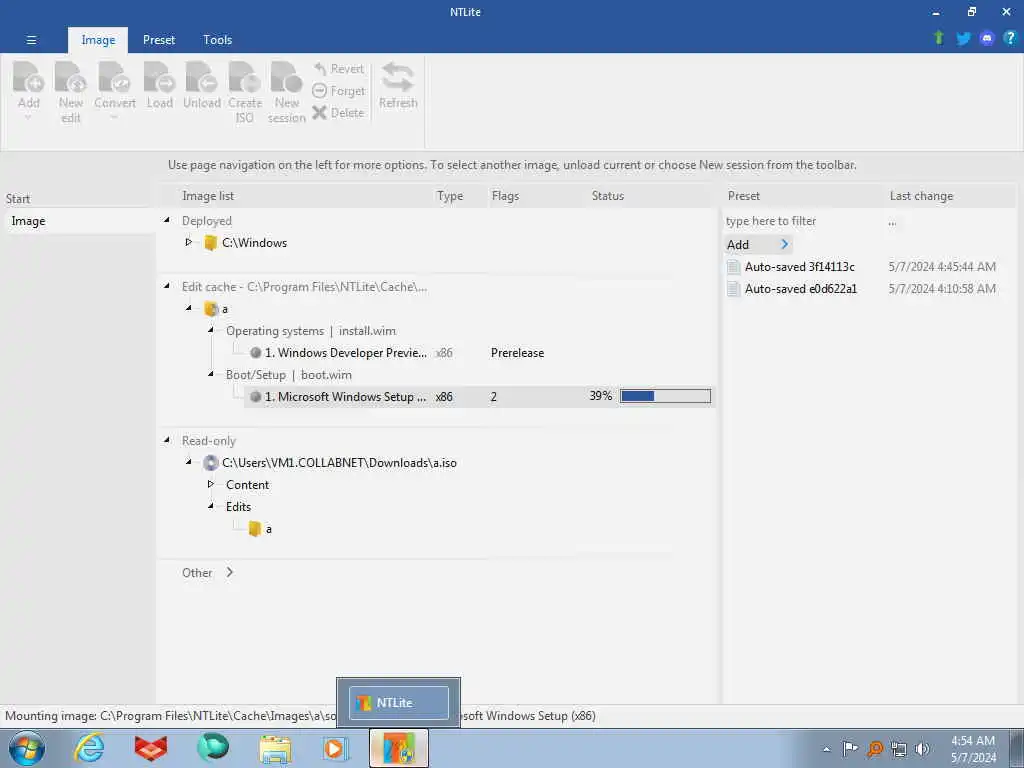
Task: Open the Discord icon link
Action: coord(987,39)
